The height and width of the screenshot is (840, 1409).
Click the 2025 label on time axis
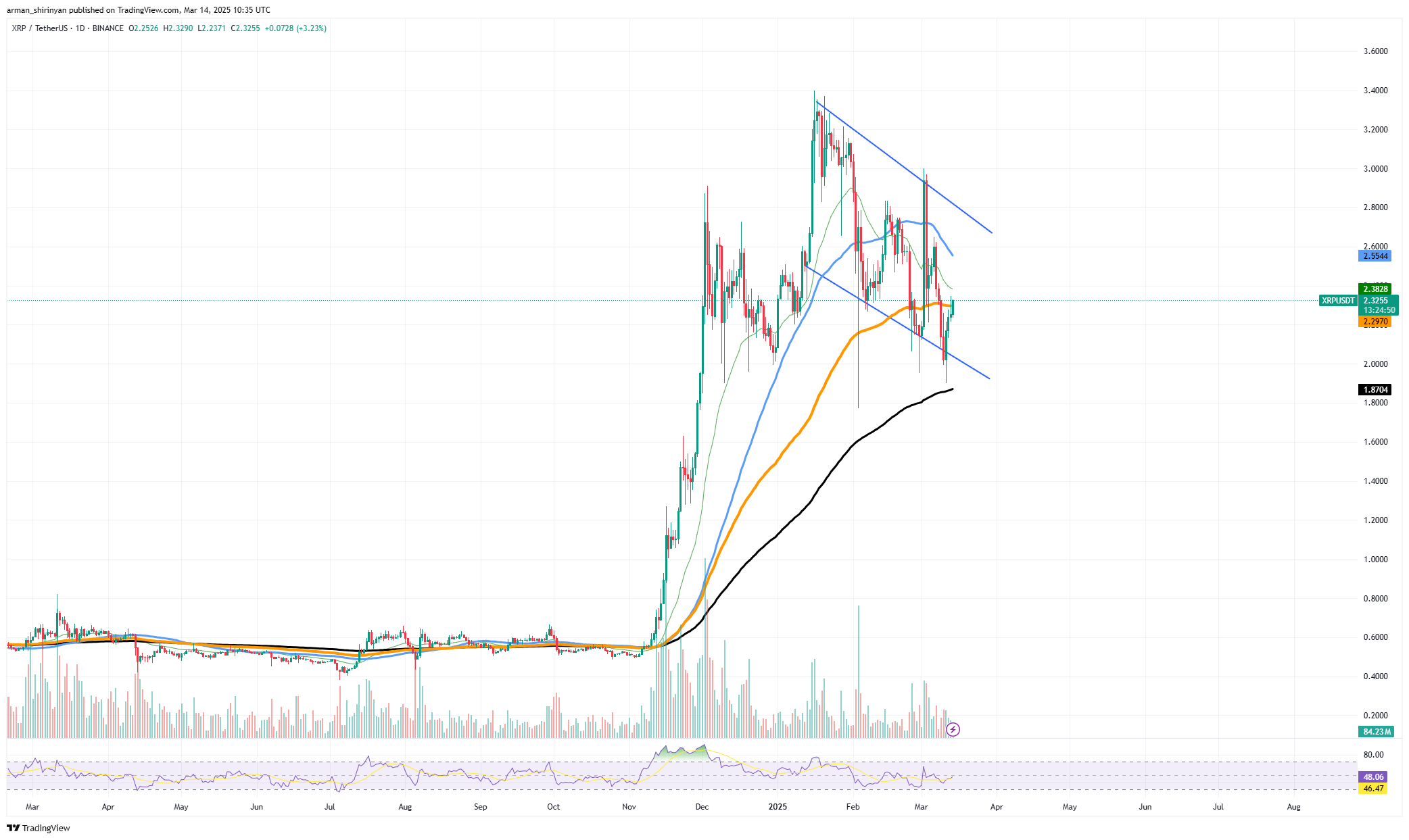(x=778, y=807)
